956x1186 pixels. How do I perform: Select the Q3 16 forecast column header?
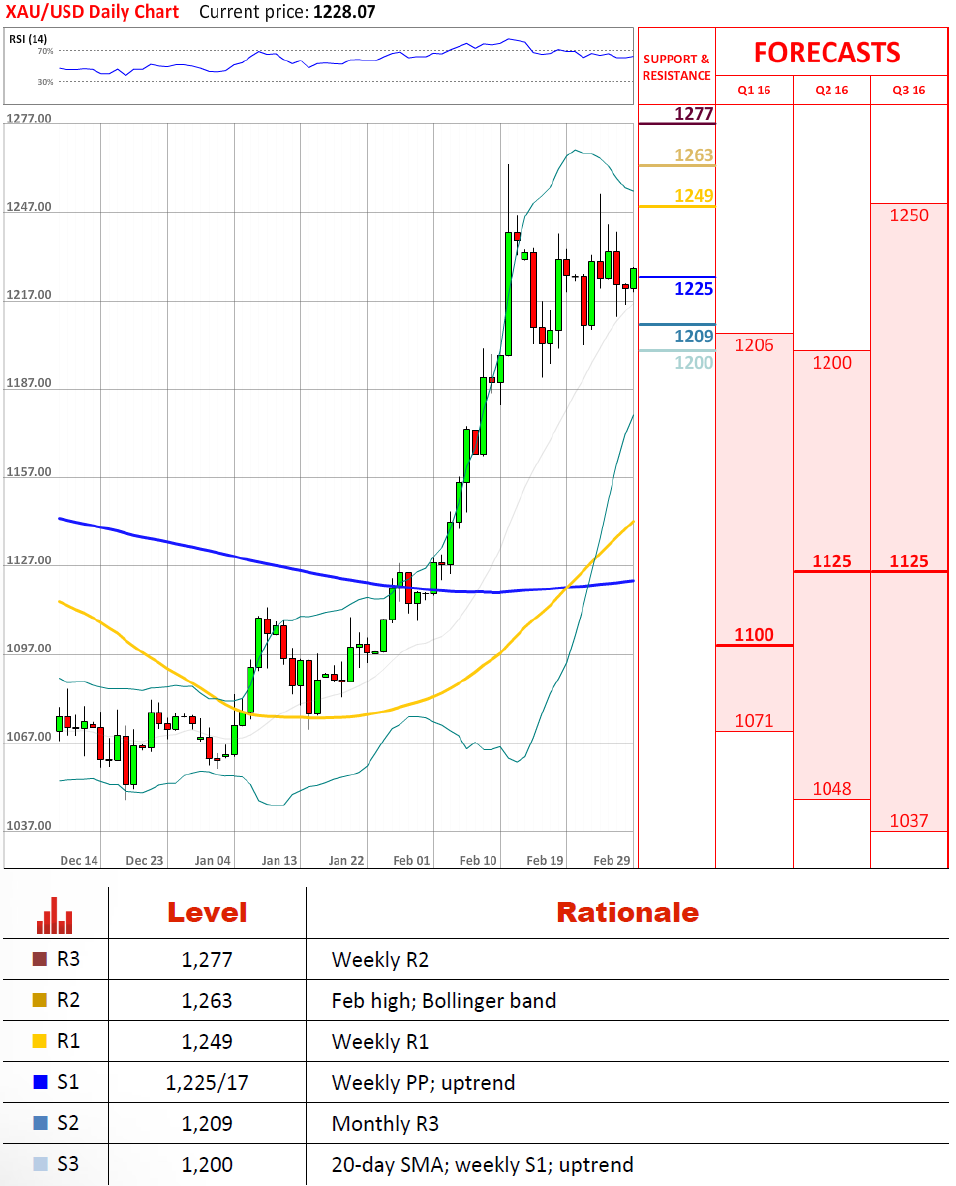[x=909, y=90]
